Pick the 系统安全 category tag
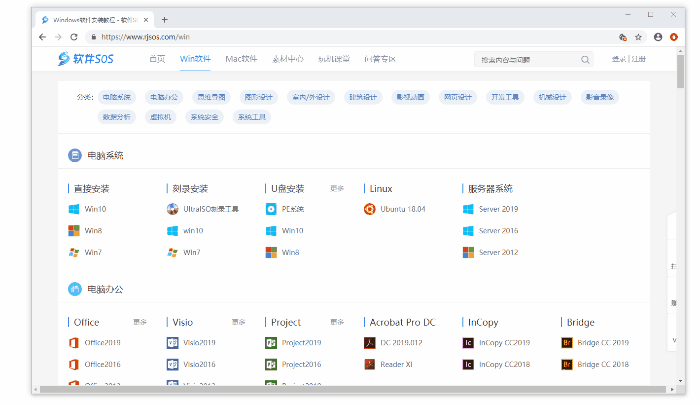The width and height of the screenshot is (700, 405). [x=204, y=117]
